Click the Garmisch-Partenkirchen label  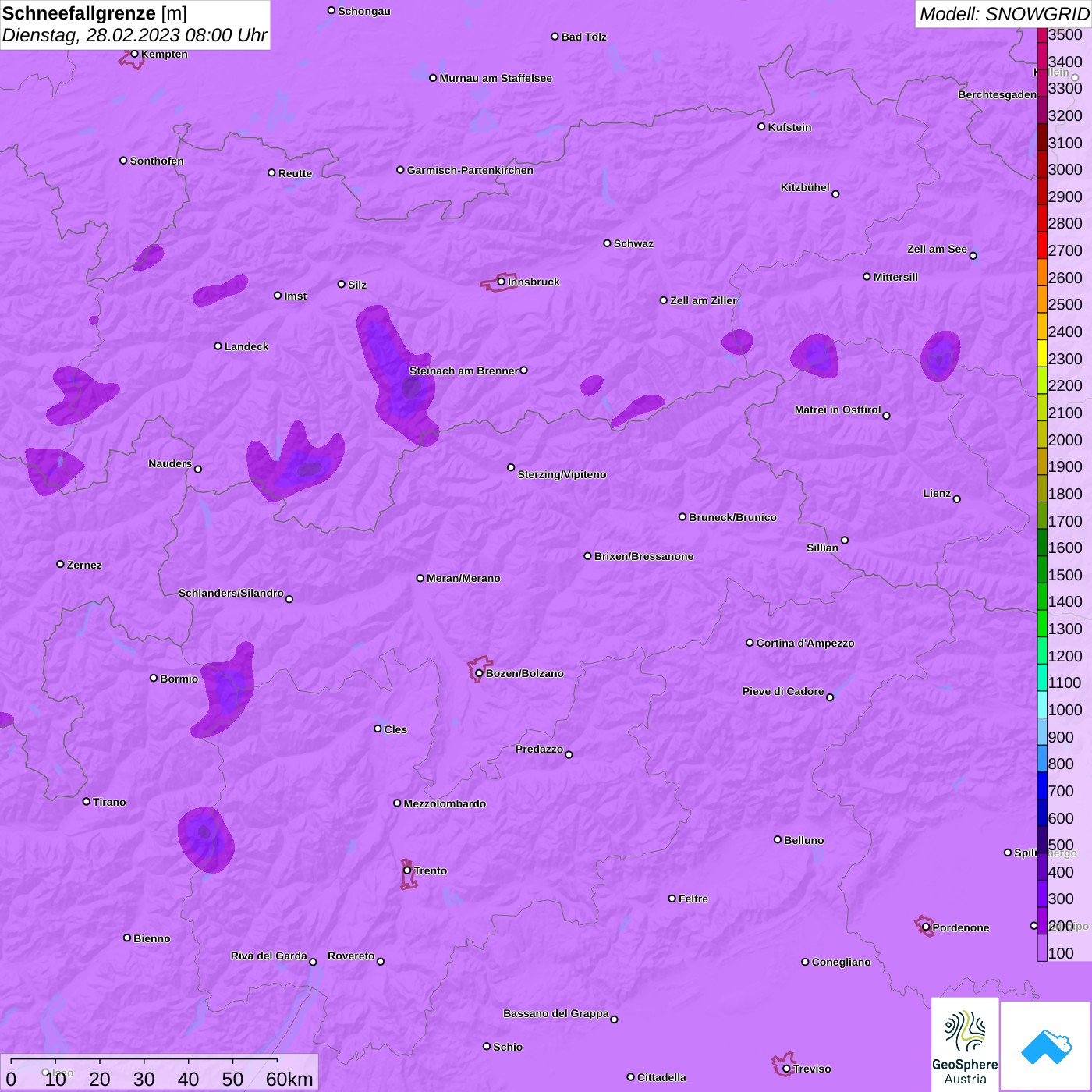[470, 170]
